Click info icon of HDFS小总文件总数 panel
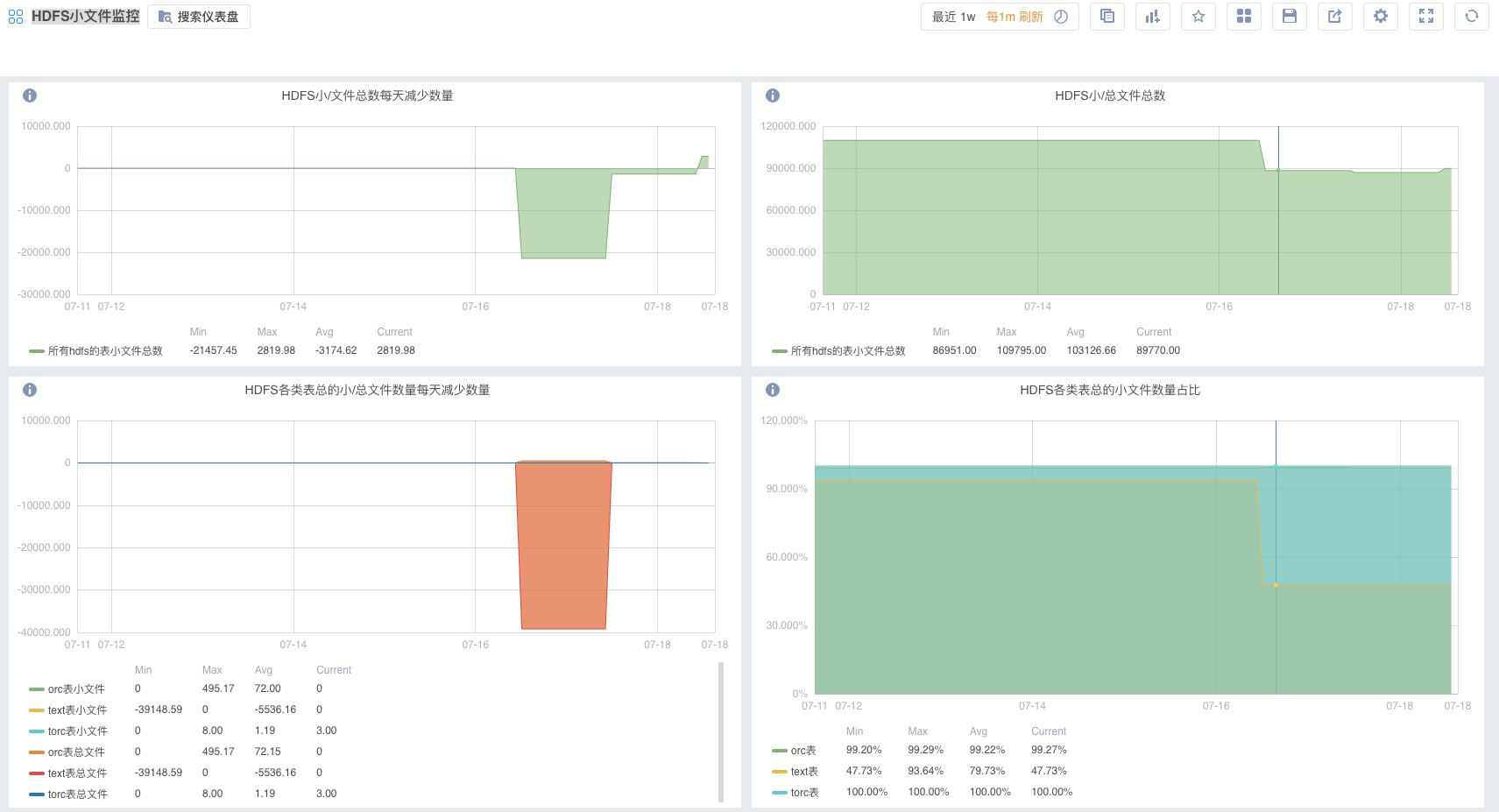Screen dimensions: 1499x812 (x=773, y=95)
